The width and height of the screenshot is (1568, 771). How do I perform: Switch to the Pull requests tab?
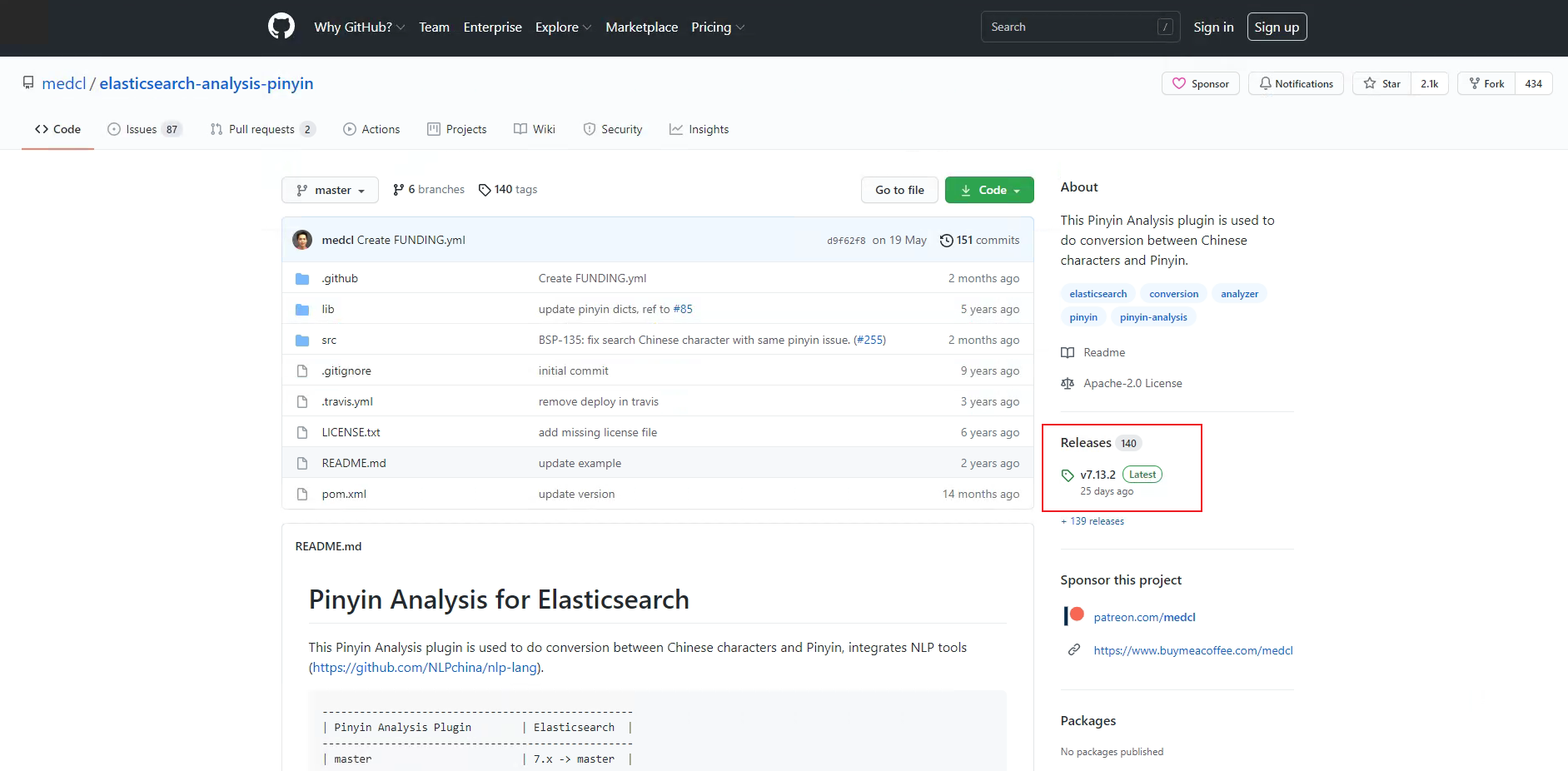point(262,129)
